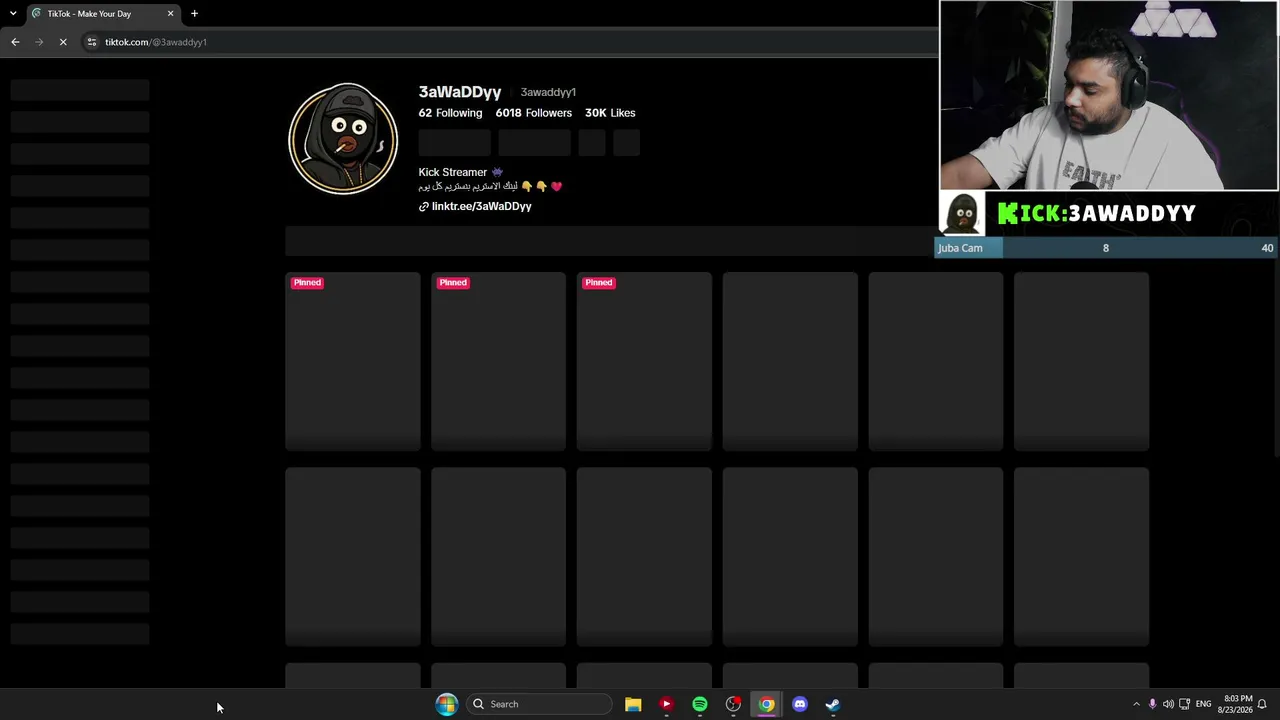
Task: Open Discord from the taskbar
Action: click(x=800, y=704)
